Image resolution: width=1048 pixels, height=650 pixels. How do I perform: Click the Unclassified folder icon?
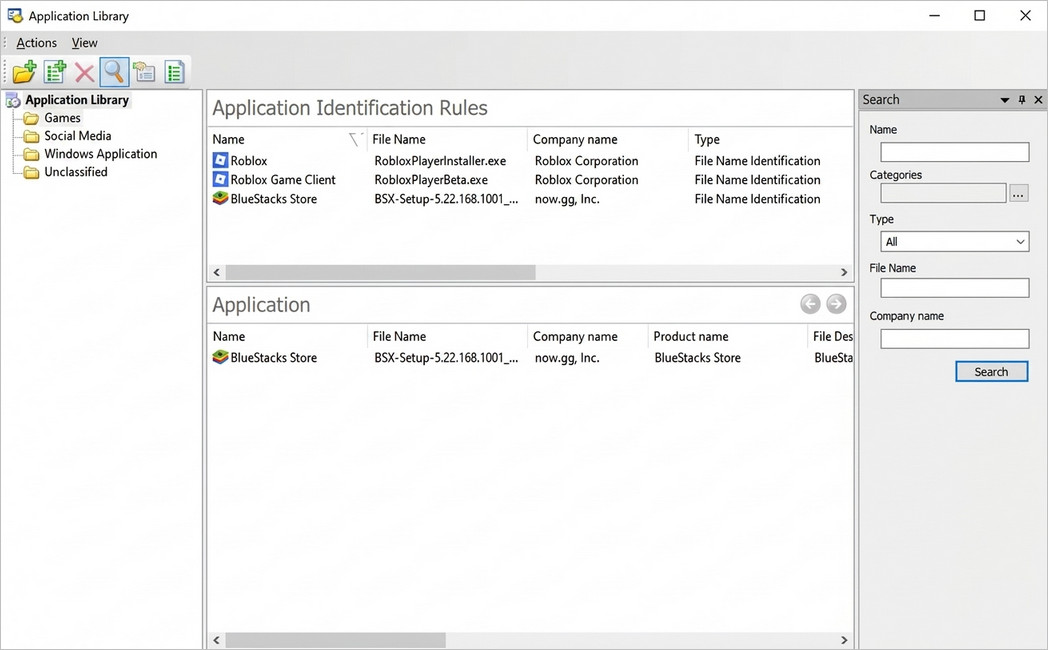pyautogui.click(x=31, y=172)
